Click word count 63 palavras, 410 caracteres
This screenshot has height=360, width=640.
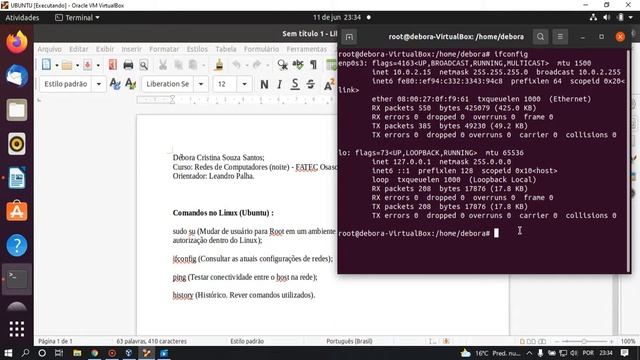point(151,341)
